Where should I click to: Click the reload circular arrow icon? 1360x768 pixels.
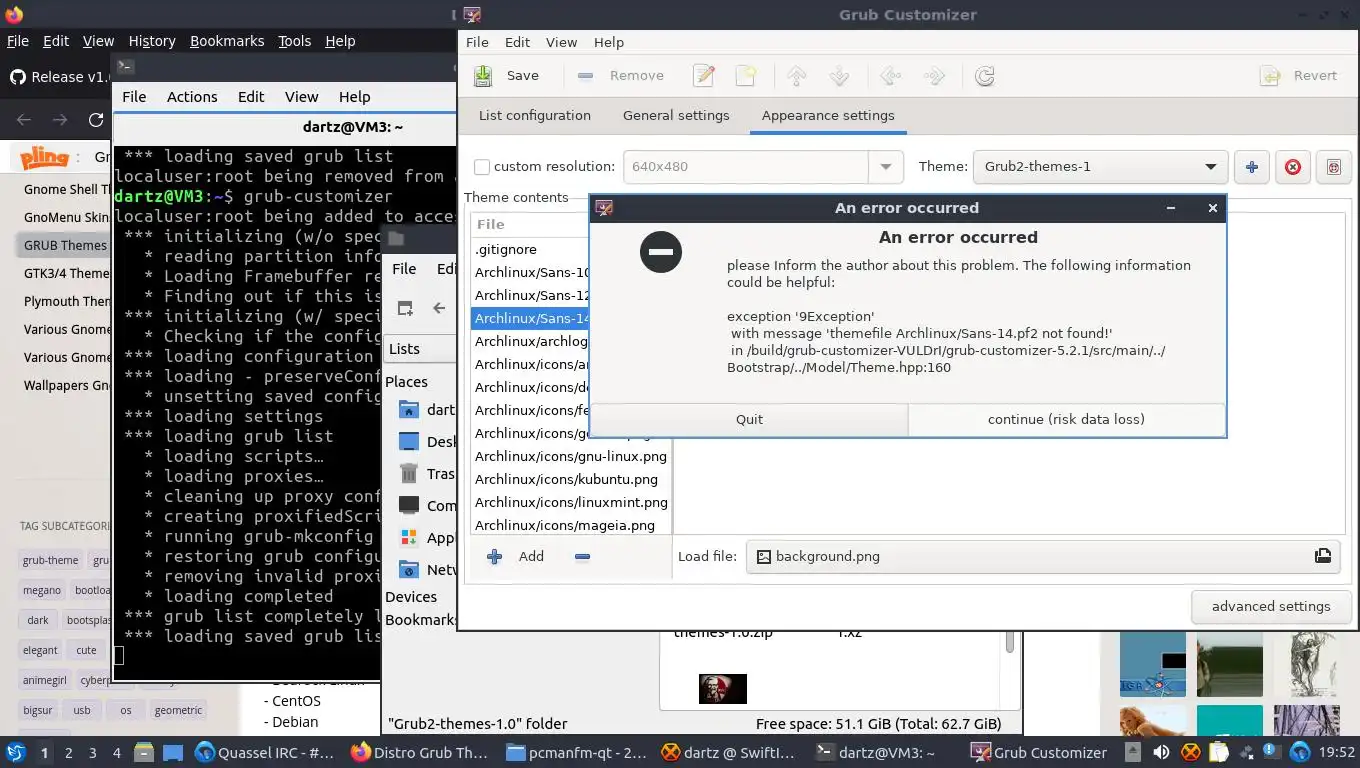(x=985, y=76)
